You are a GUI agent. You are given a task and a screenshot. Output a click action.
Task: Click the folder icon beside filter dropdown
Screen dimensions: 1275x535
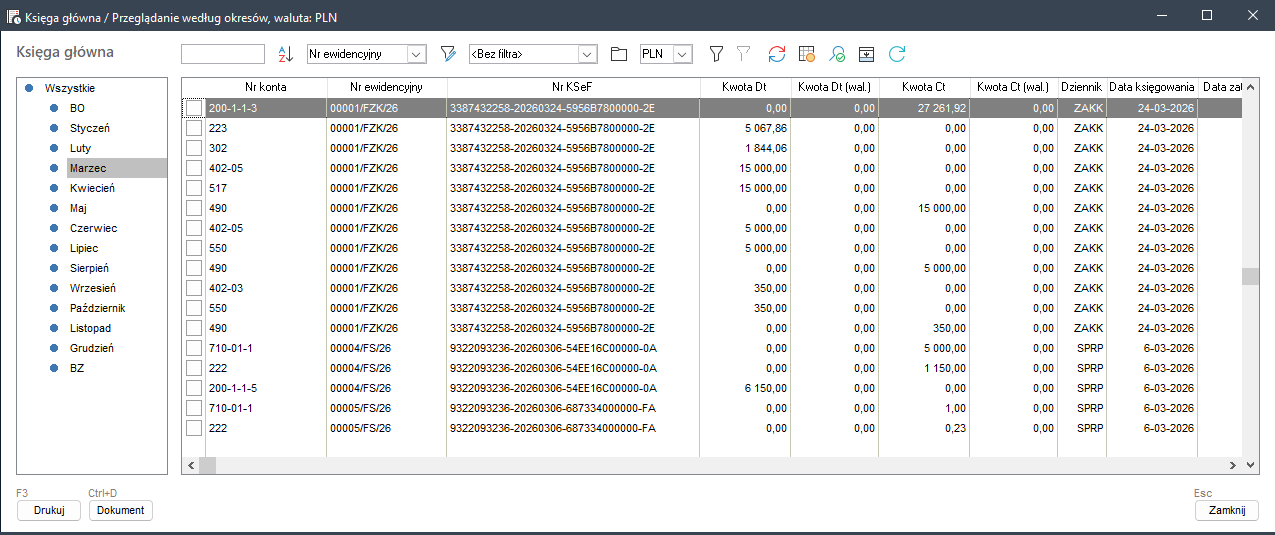618,54
